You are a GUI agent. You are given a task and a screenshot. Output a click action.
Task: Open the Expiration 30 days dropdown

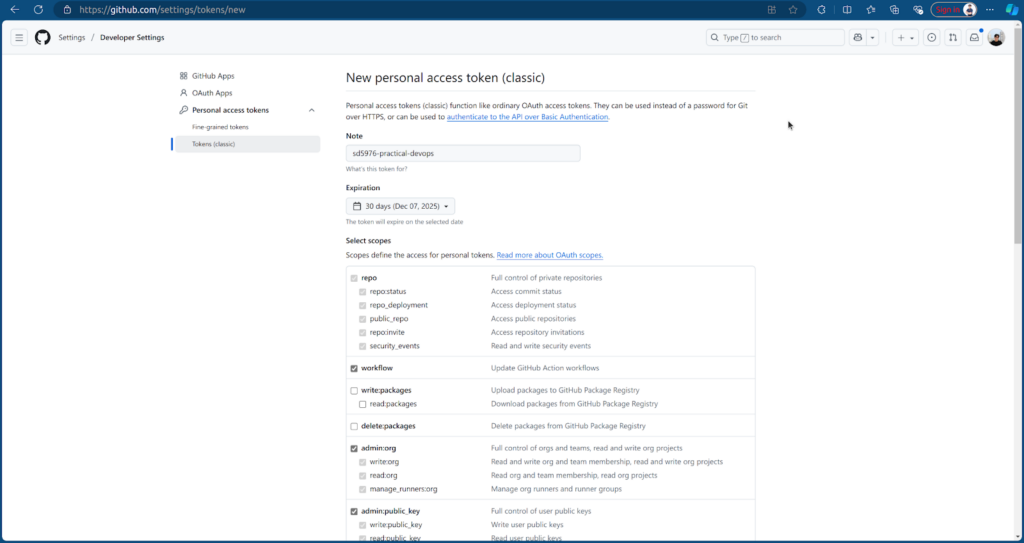[x=400, y=206]
